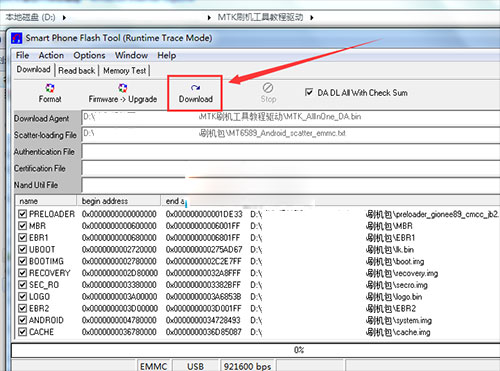Toggle DA DL All With Check Sum checkbox
500x371 pixels.
(309, 92)
